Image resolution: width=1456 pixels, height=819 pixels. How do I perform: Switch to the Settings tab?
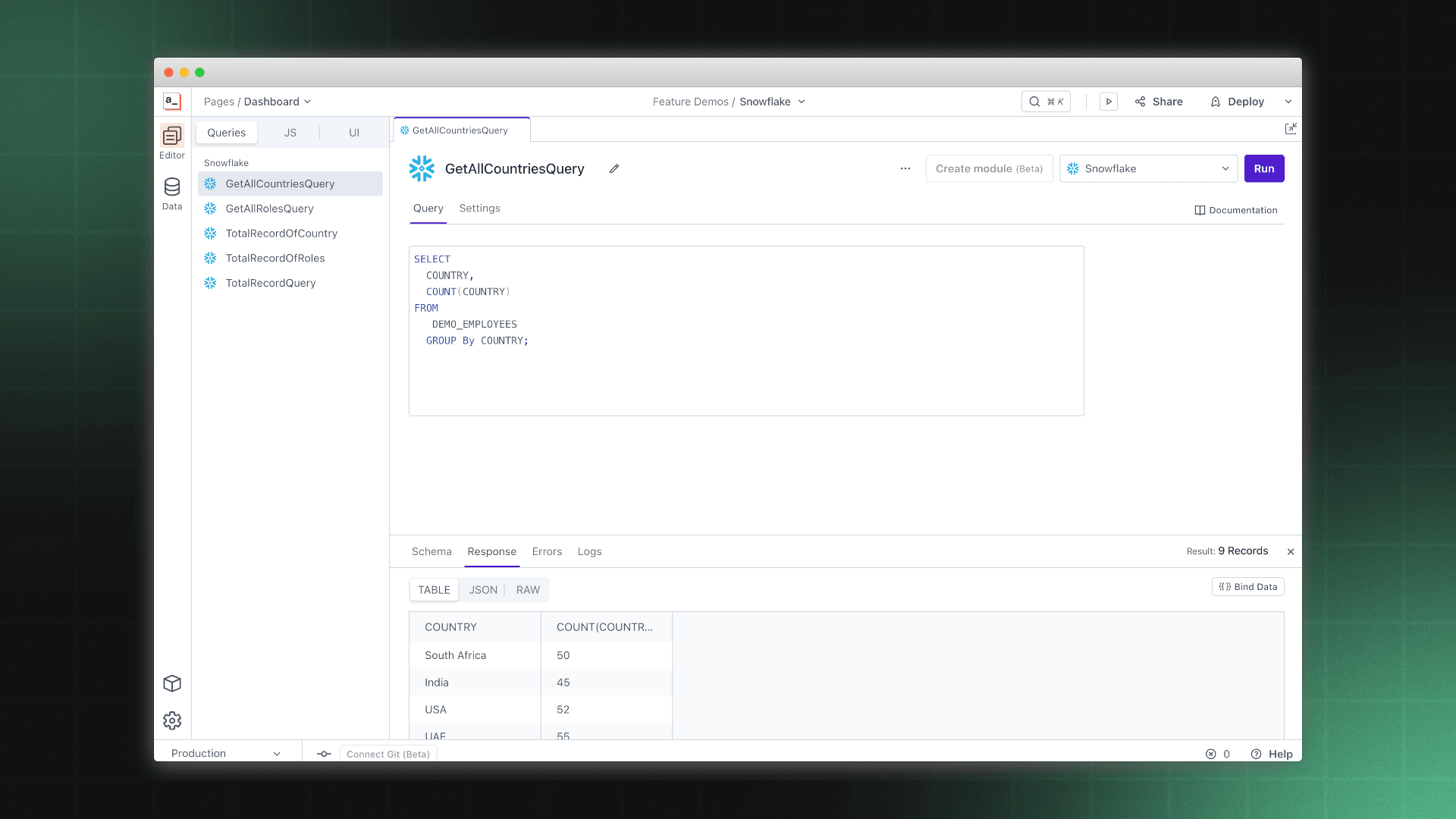tap(479, 209)
